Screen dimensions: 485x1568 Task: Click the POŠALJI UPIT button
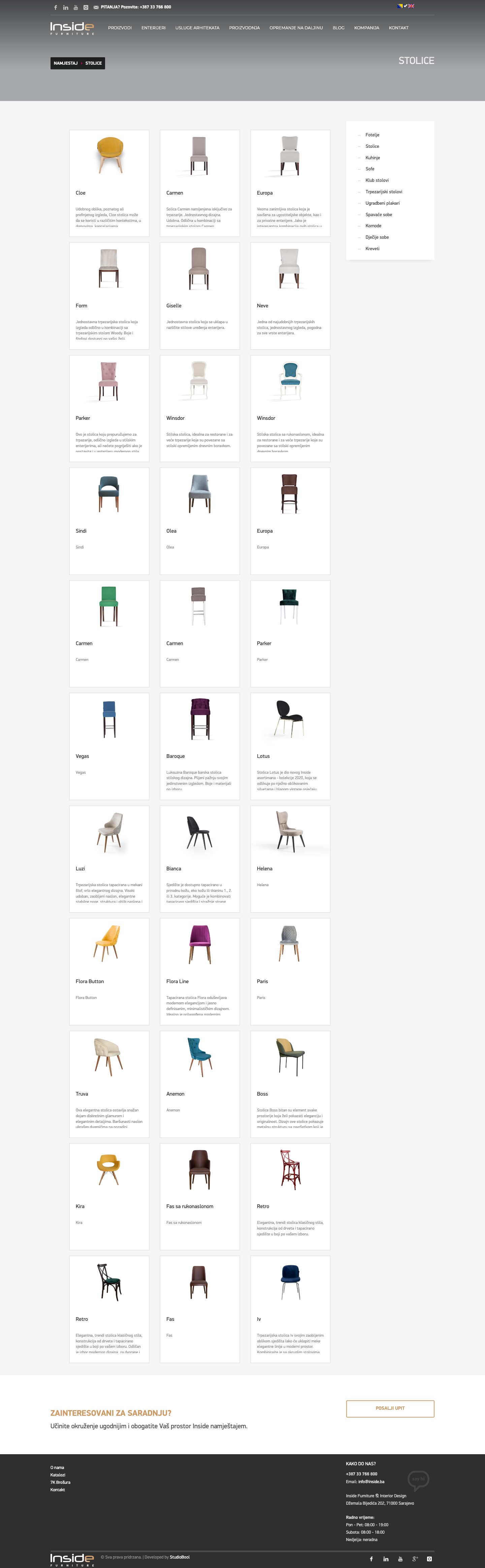pyautogui.click(x=390, y=1408)
